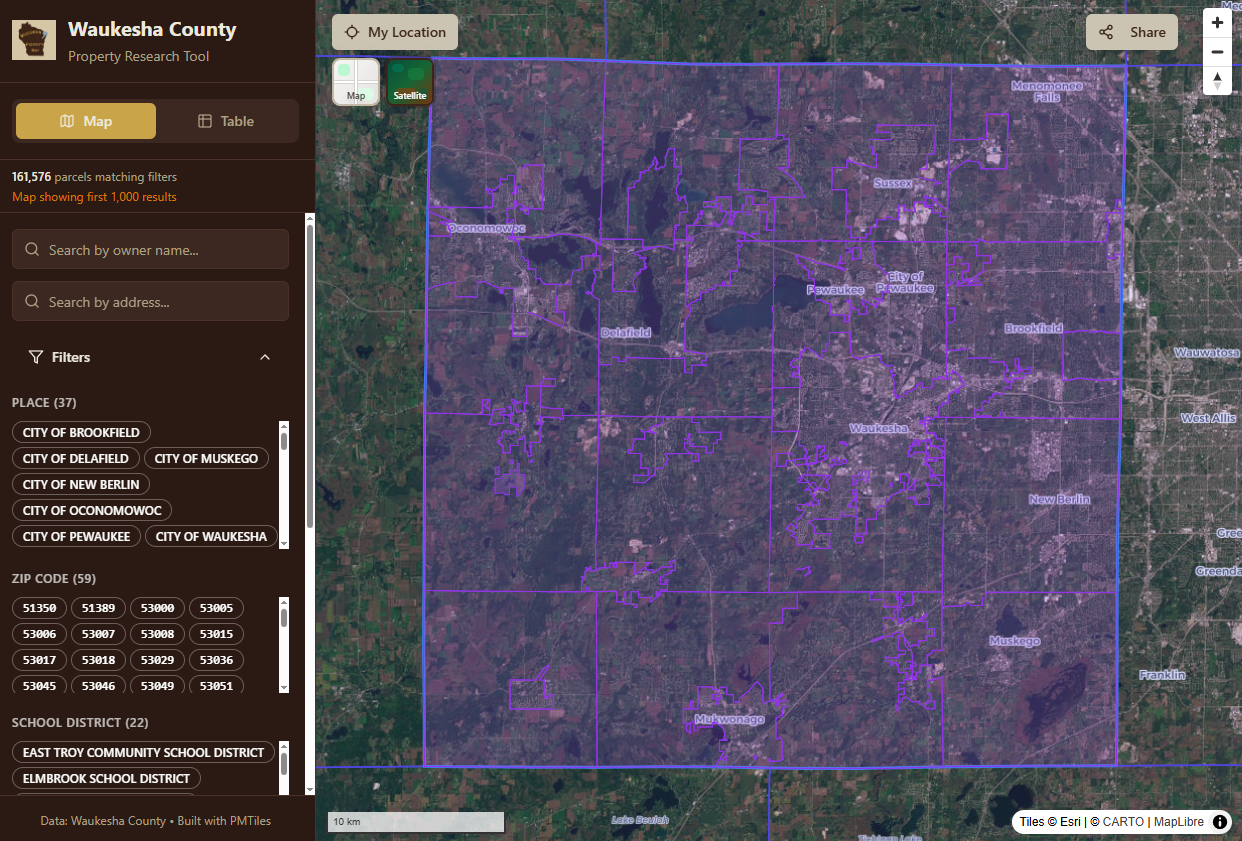Switch basemap to Map style thumbnail
Screen dimensions: 1242x841
click(x=356, y=82)
